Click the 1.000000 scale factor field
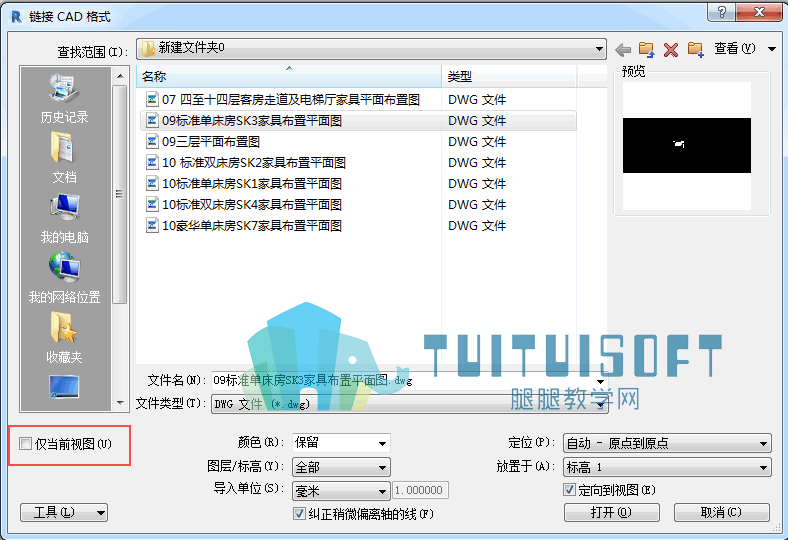The image size is (788, 540). pos(420,490)
